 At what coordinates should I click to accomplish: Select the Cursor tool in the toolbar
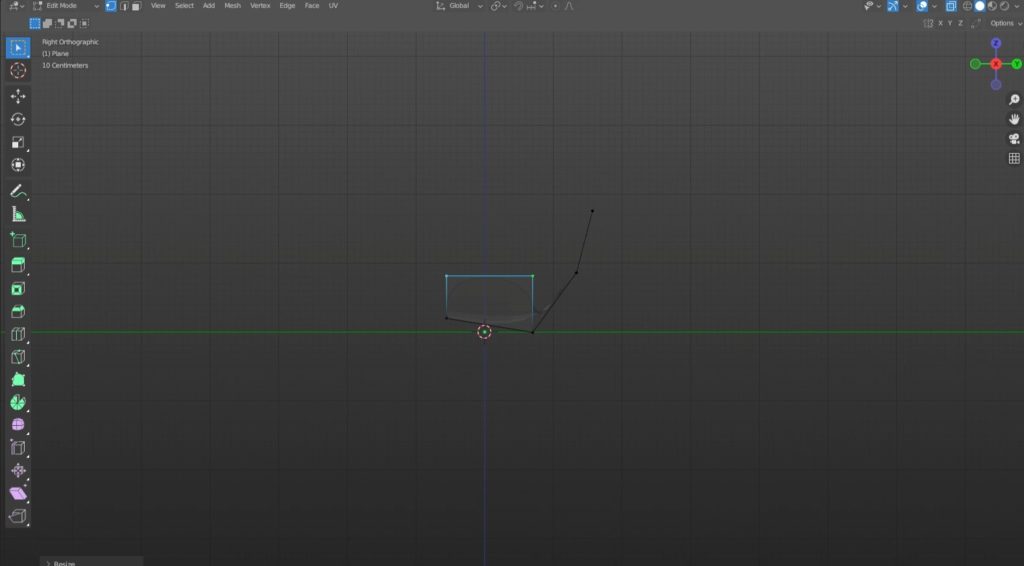click(x=18, y=70)
